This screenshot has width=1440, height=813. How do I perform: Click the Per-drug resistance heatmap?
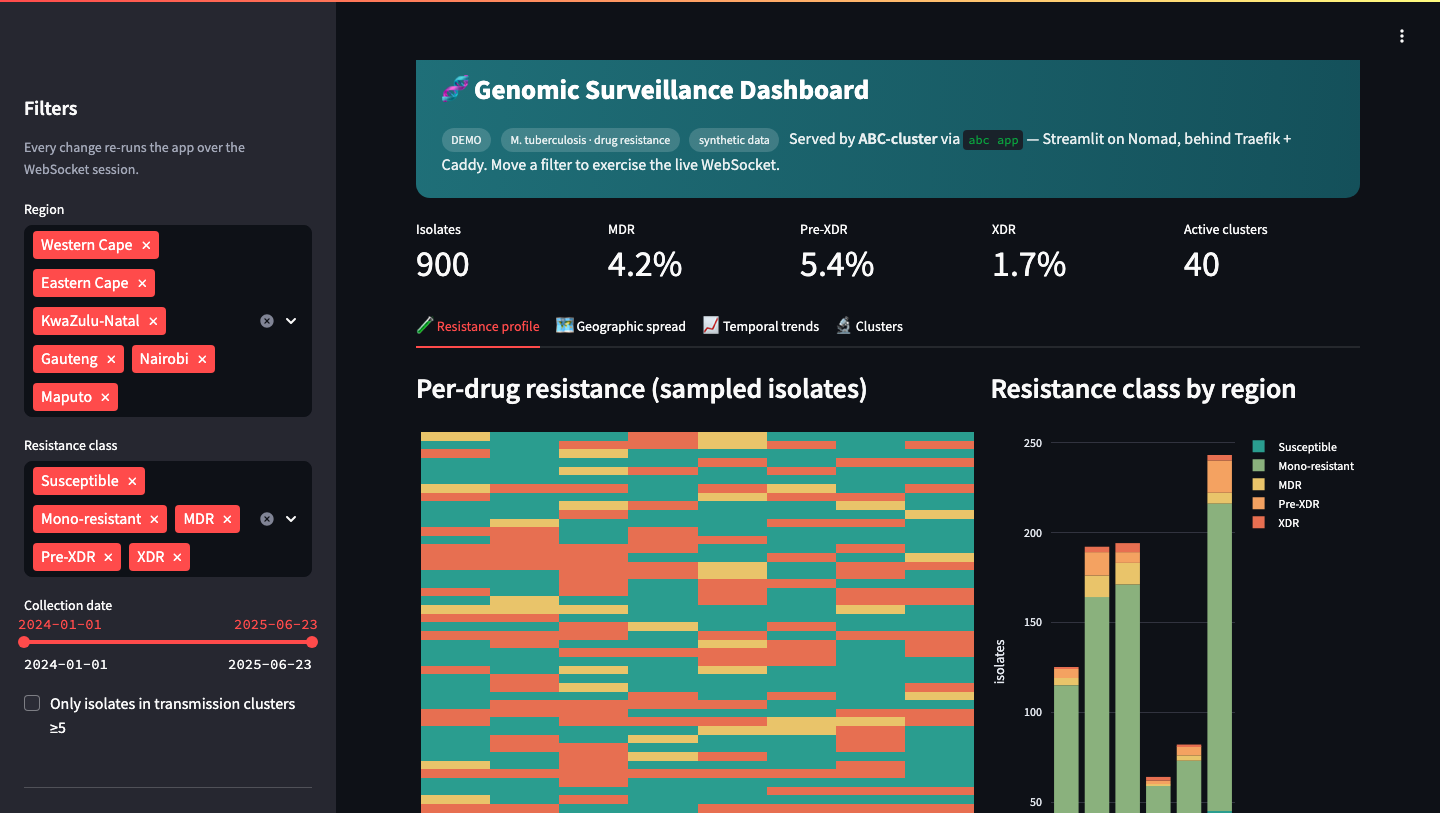tap(697, 622)
